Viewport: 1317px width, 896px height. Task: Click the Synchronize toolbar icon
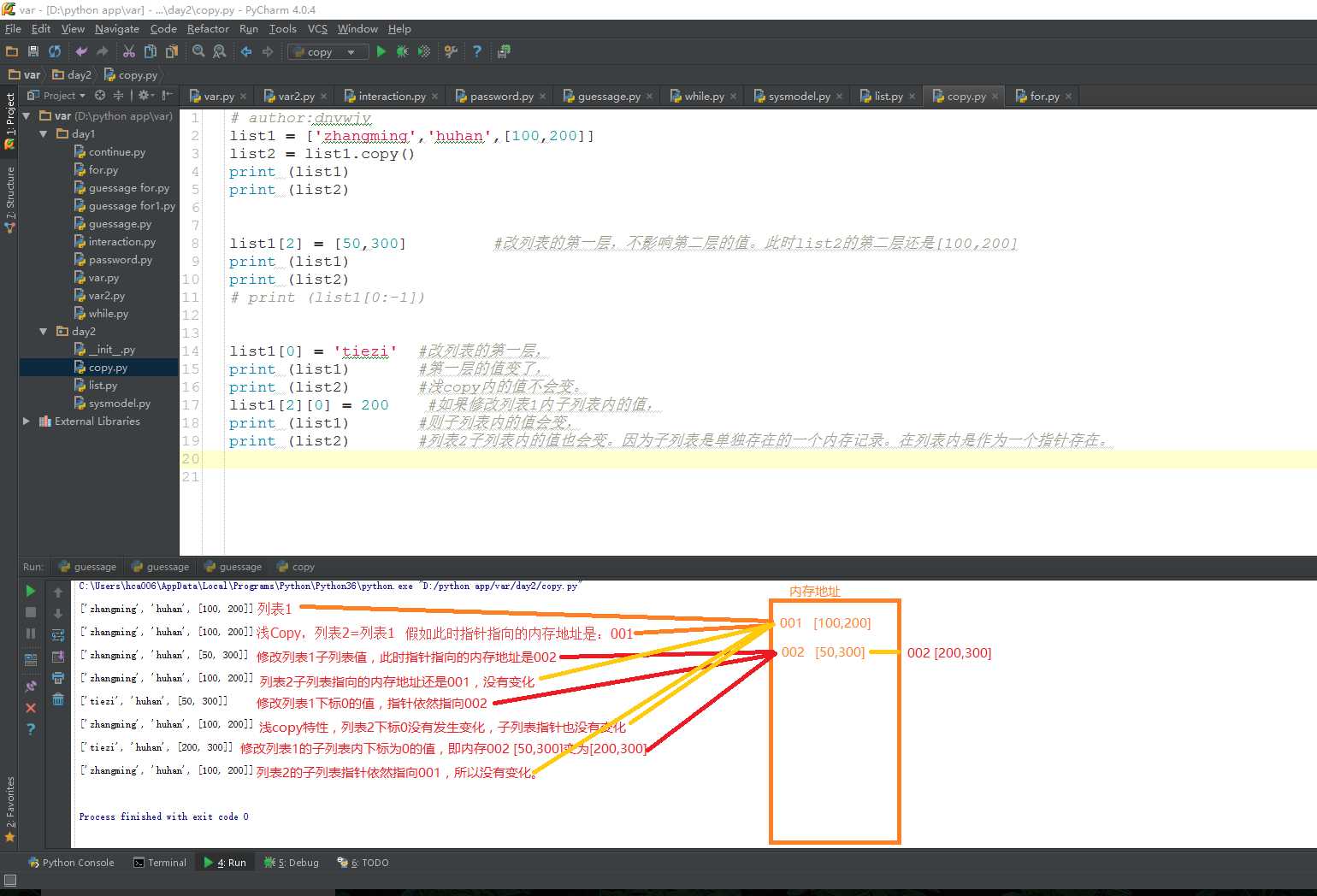[x=55, y=51]
